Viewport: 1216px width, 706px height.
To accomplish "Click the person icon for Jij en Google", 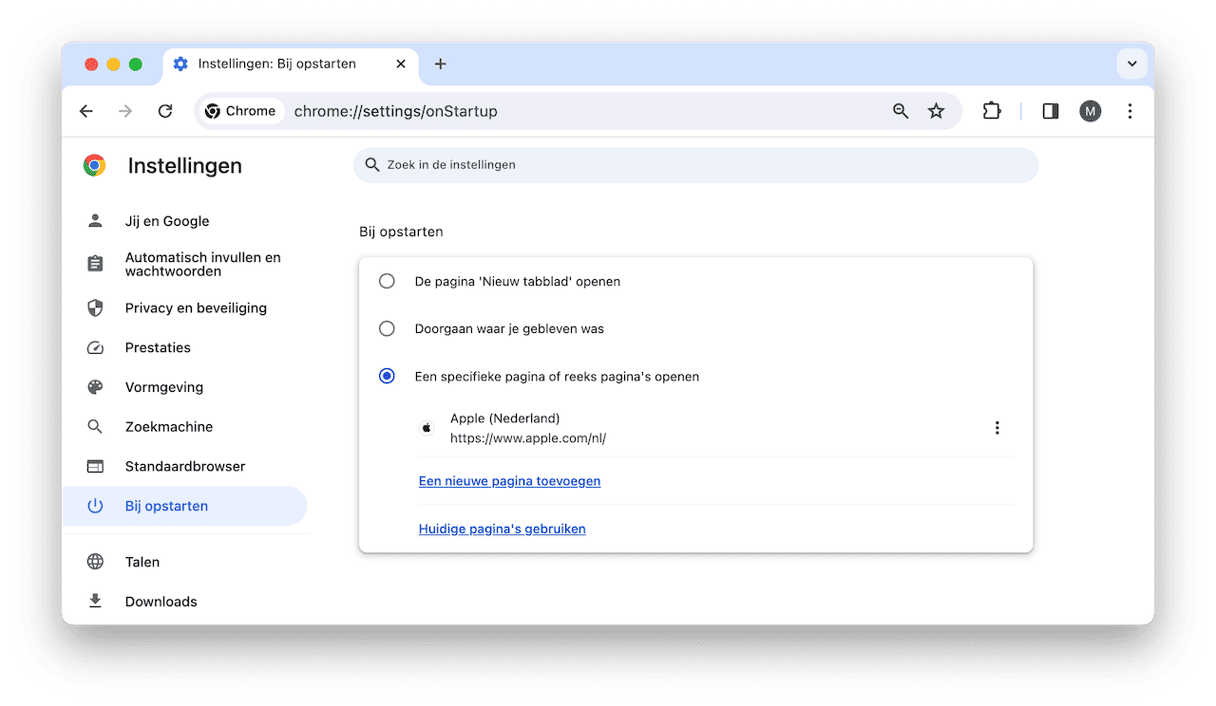I will coord(95,221).
